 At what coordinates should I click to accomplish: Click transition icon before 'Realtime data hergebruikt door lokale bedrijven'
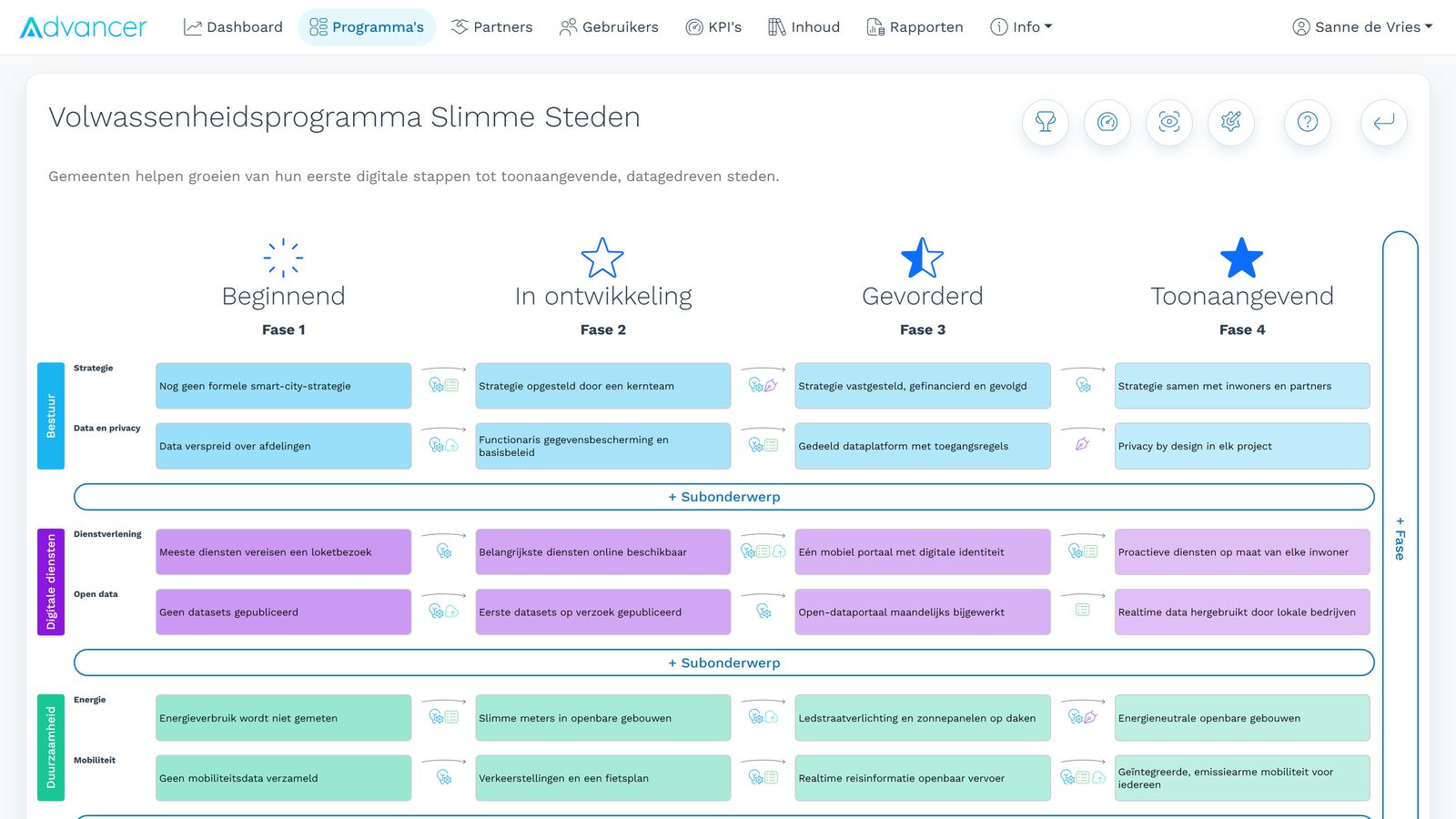[1083, 610]
